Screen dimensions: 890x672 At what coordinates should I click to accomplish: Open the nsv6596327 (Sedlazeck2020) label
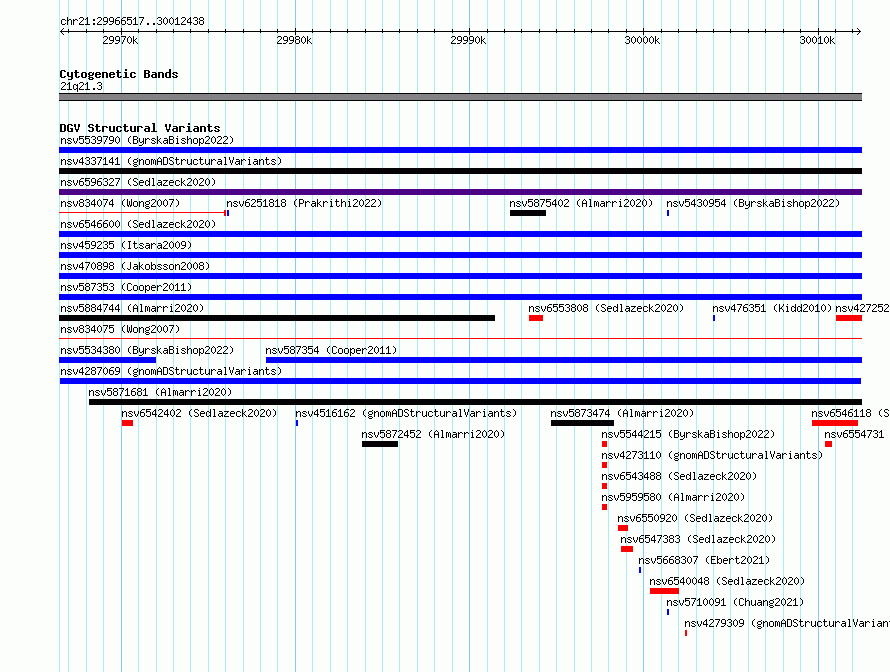tap(138, 182)
